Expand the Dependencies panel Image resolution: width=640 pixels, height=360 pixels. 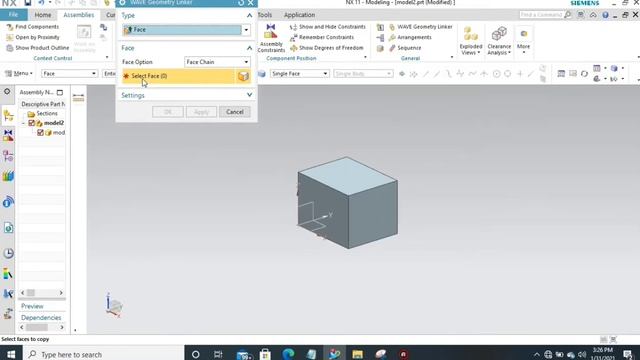41,318
